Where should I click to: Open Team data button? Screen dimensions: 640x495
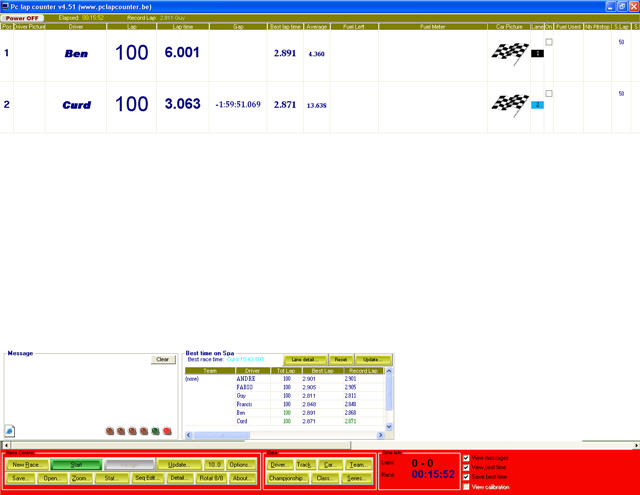(x=358, y=465)
